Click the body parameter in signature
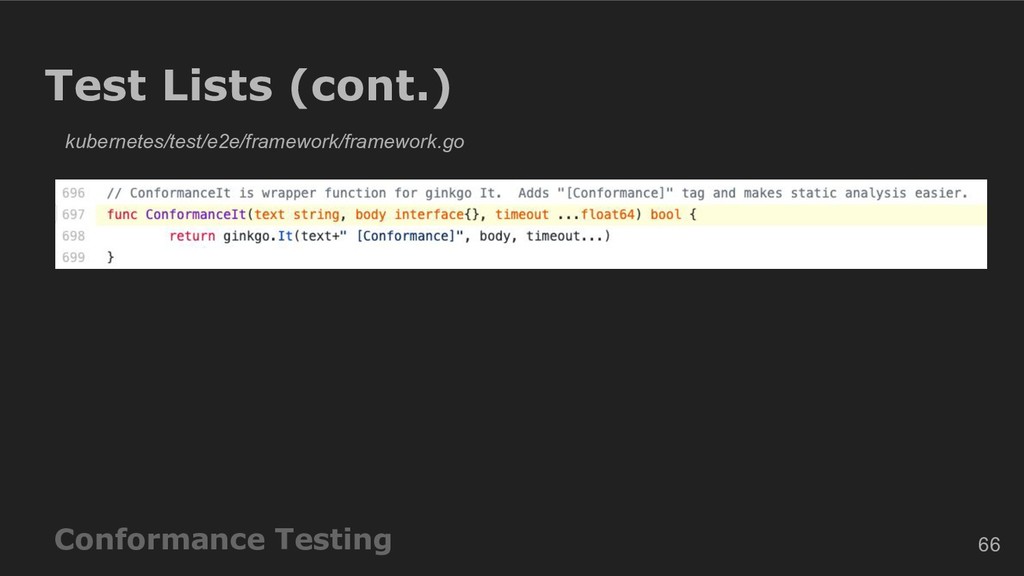Viewport: 1024px width, 576px height. tap(370, 215)
